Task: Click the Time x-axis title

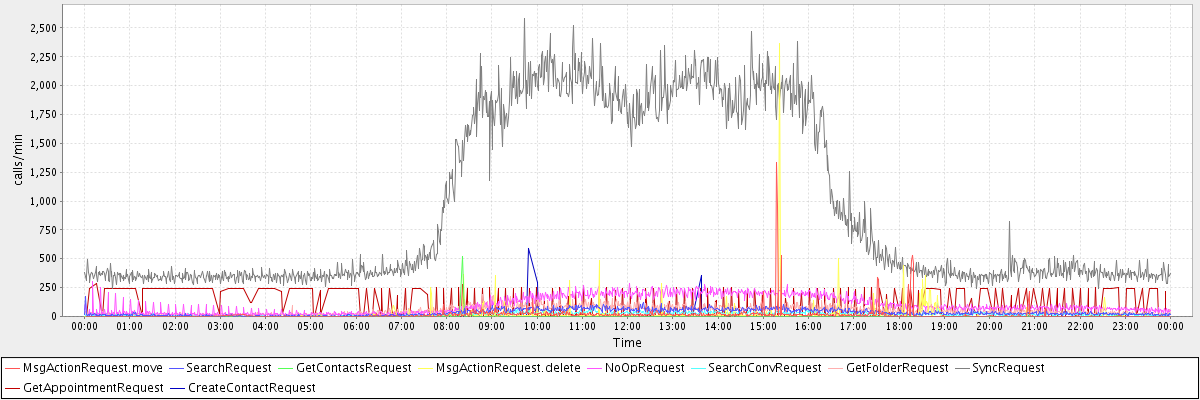Action: point(627,342)
